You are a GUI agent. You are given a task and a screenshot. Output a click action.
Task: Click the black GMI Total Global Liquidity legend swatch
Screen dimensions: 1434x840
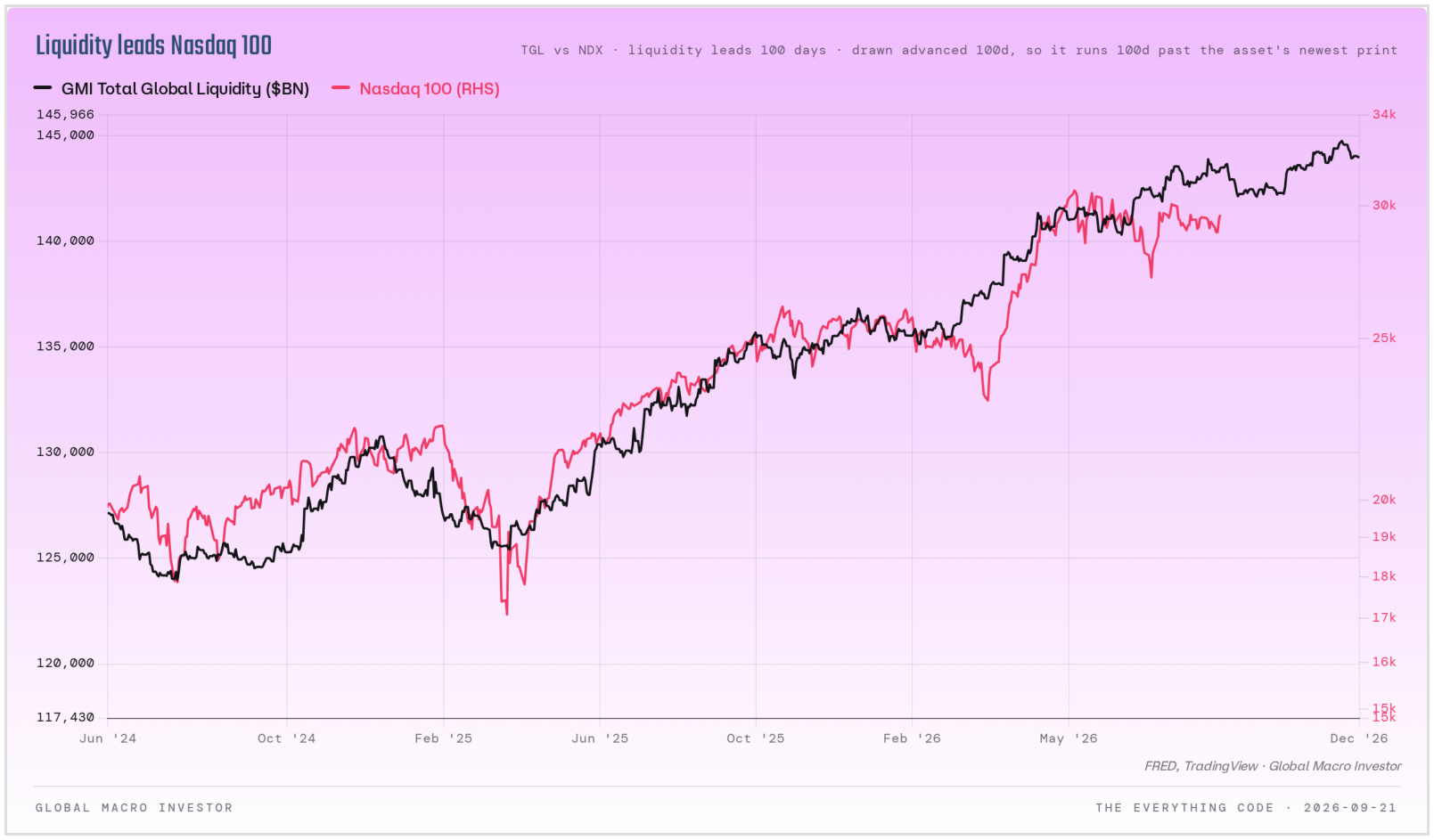(43, 88)
